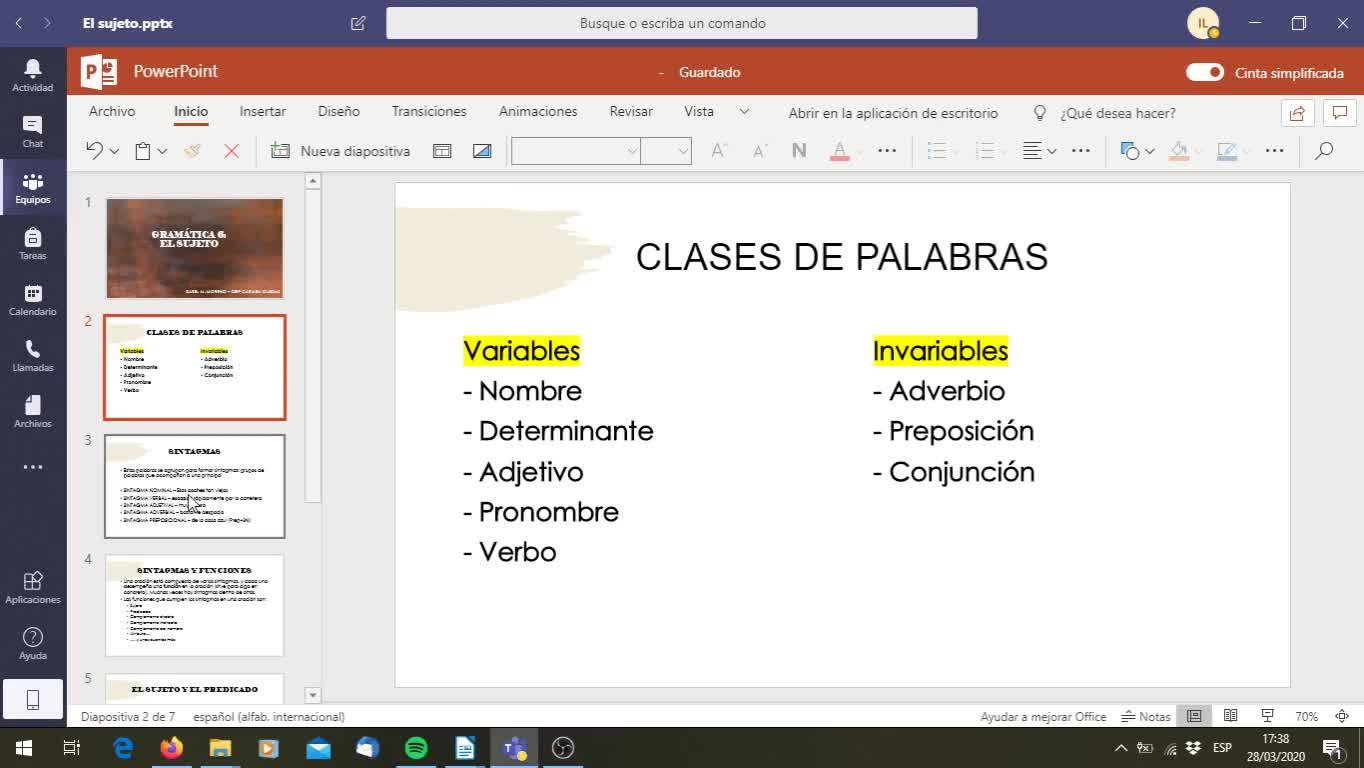
Task: Open the Archivo menu
Action: [112, 112]
